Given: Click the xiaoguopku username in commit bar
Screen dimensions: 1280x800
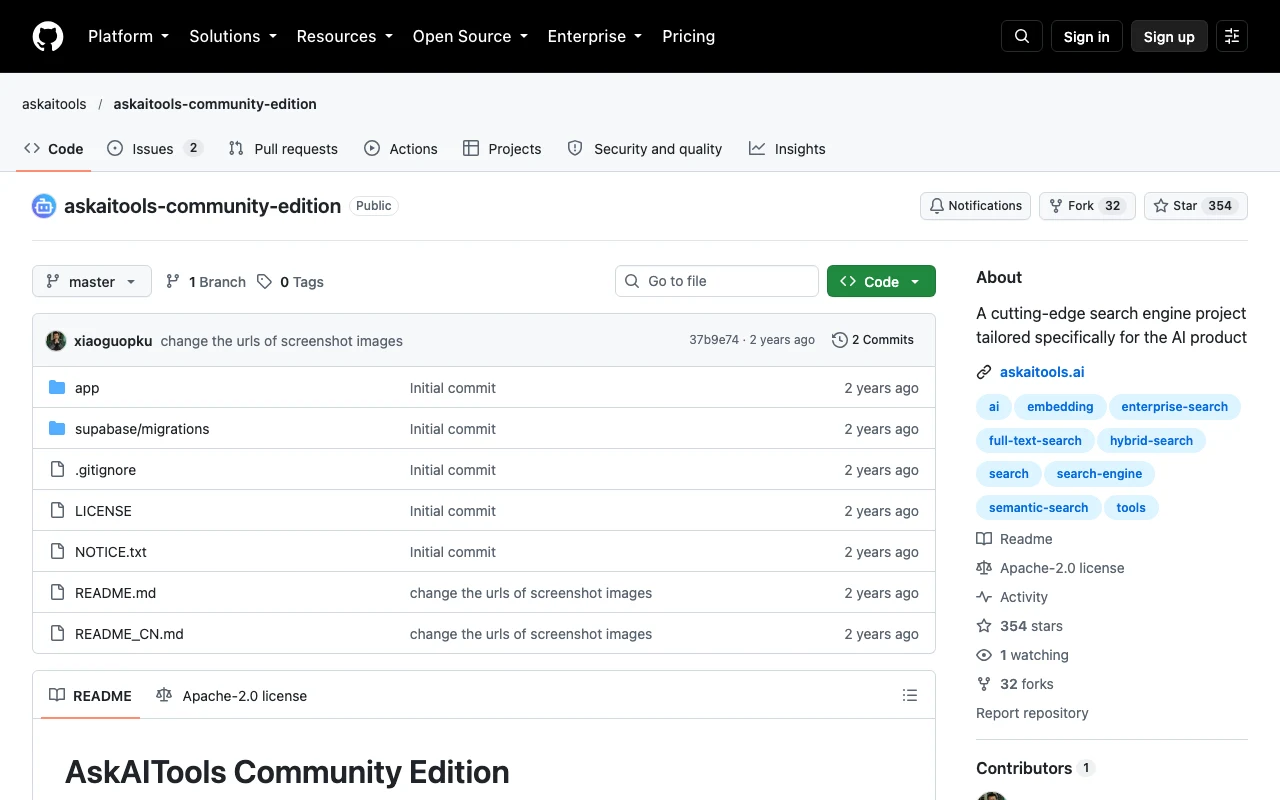Looking at the screenshot, I should (113, 341).
